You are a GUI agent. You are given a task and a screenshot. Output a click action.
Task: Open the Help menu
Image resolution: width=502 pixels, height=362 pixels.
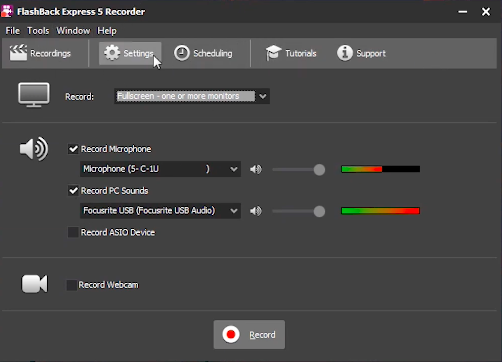coord(107,31)
